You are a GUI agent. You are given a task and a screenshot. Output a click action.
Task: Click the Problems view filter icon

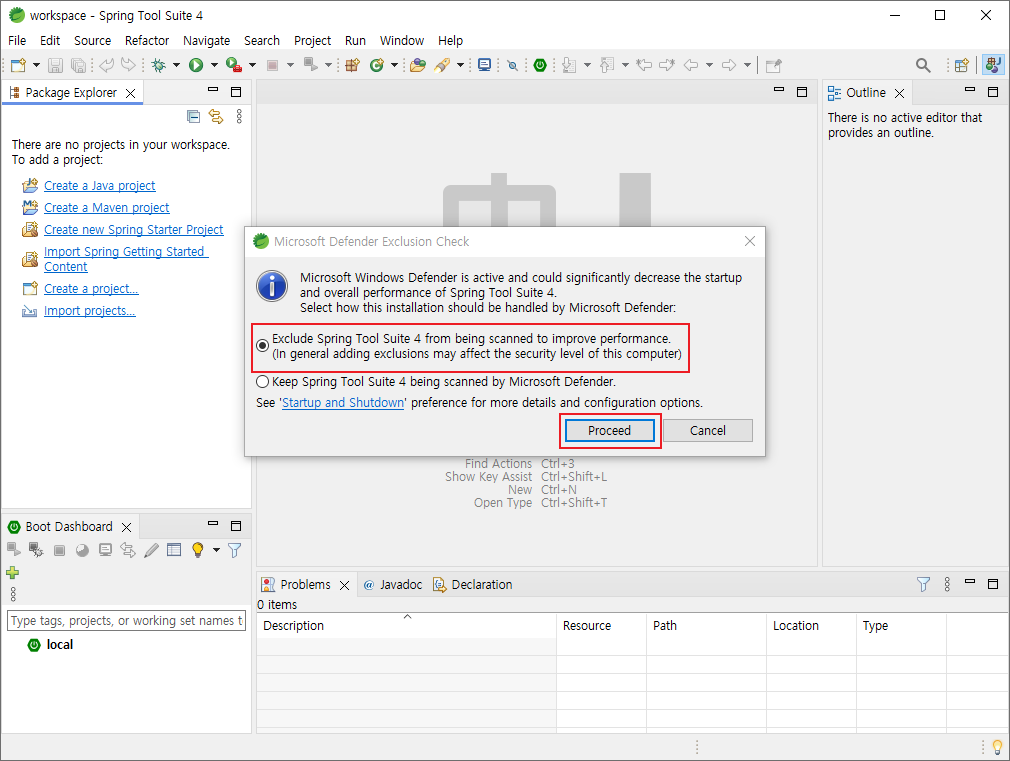point(923,584)
